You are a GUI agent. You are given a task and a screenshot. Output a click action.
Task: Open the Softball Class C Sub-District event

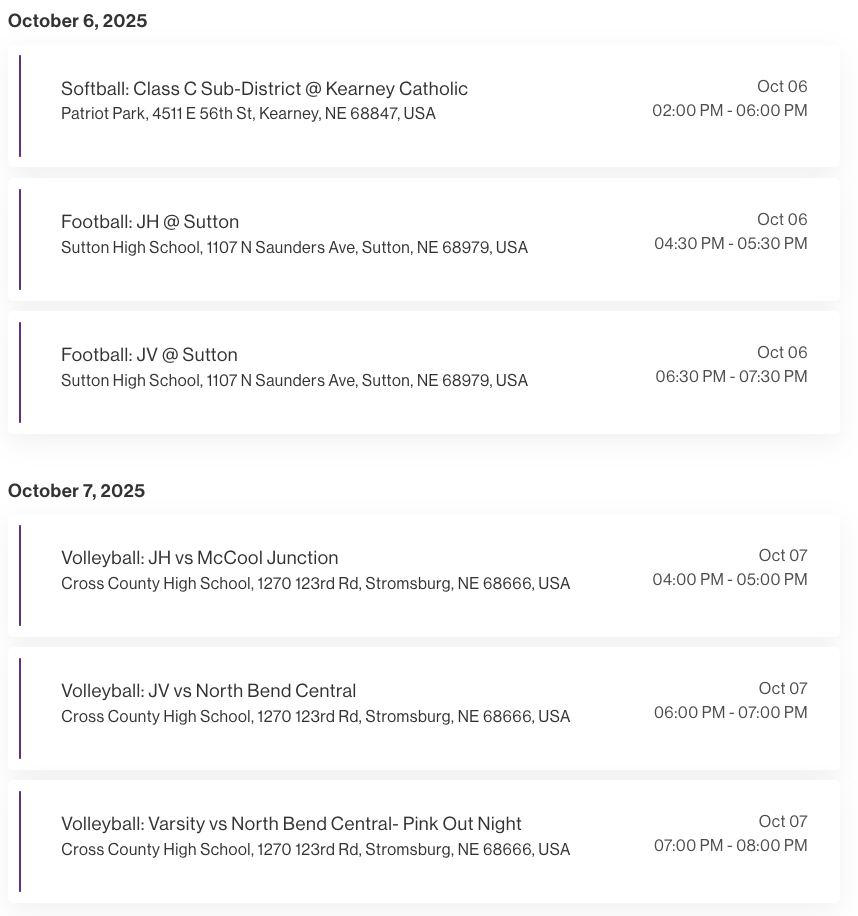264,89
